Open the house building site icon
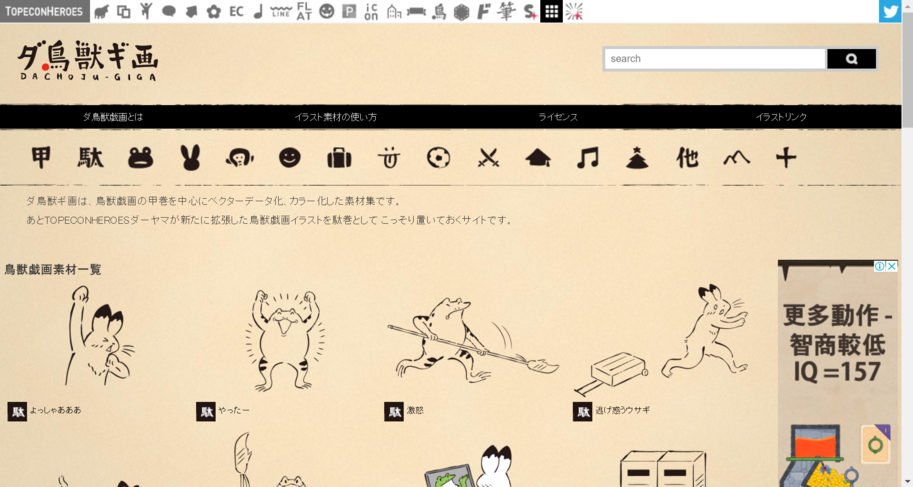 (394, 11)
